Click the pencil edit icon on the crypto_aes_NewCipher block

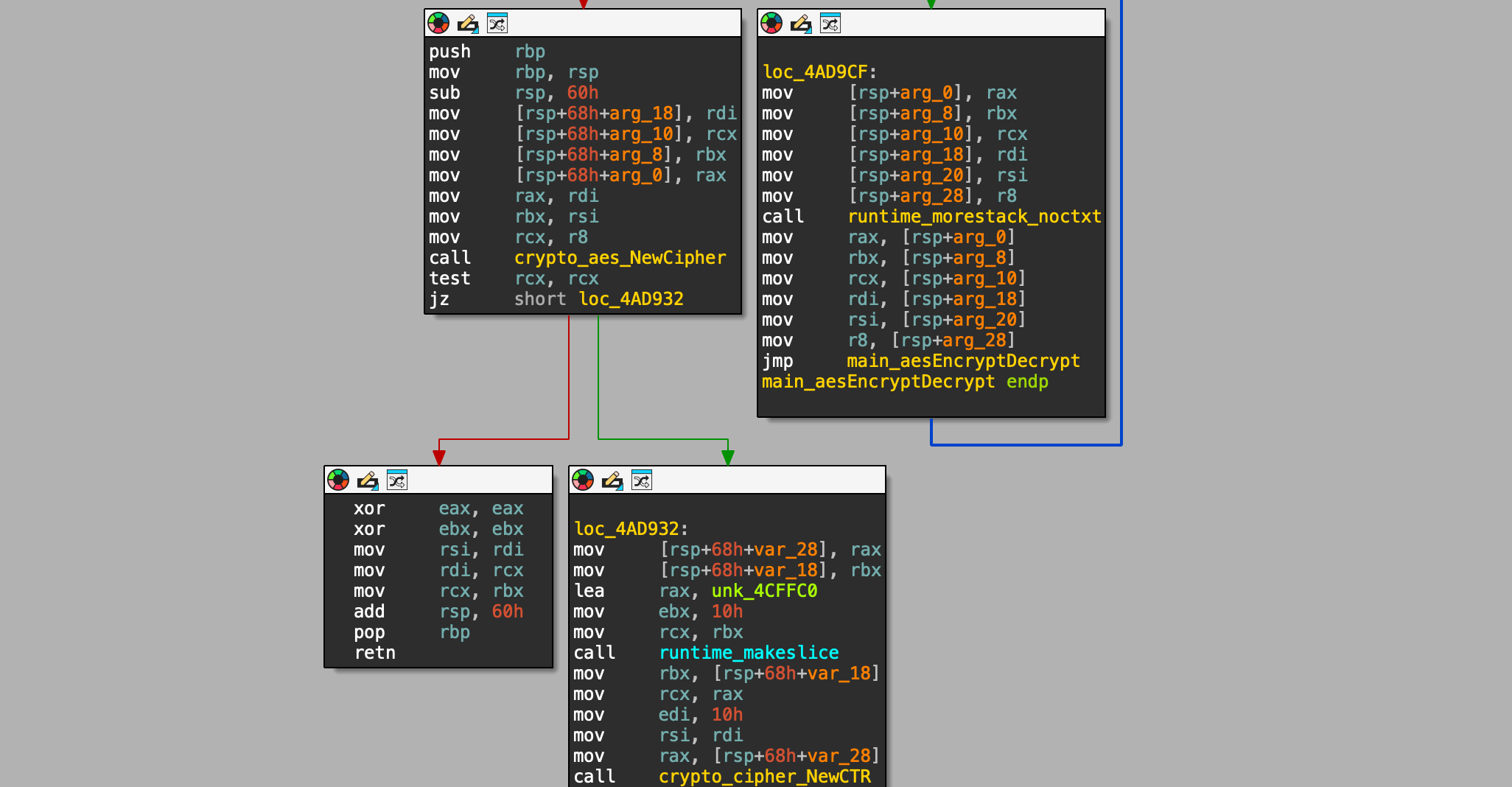[x=468, y=24]
